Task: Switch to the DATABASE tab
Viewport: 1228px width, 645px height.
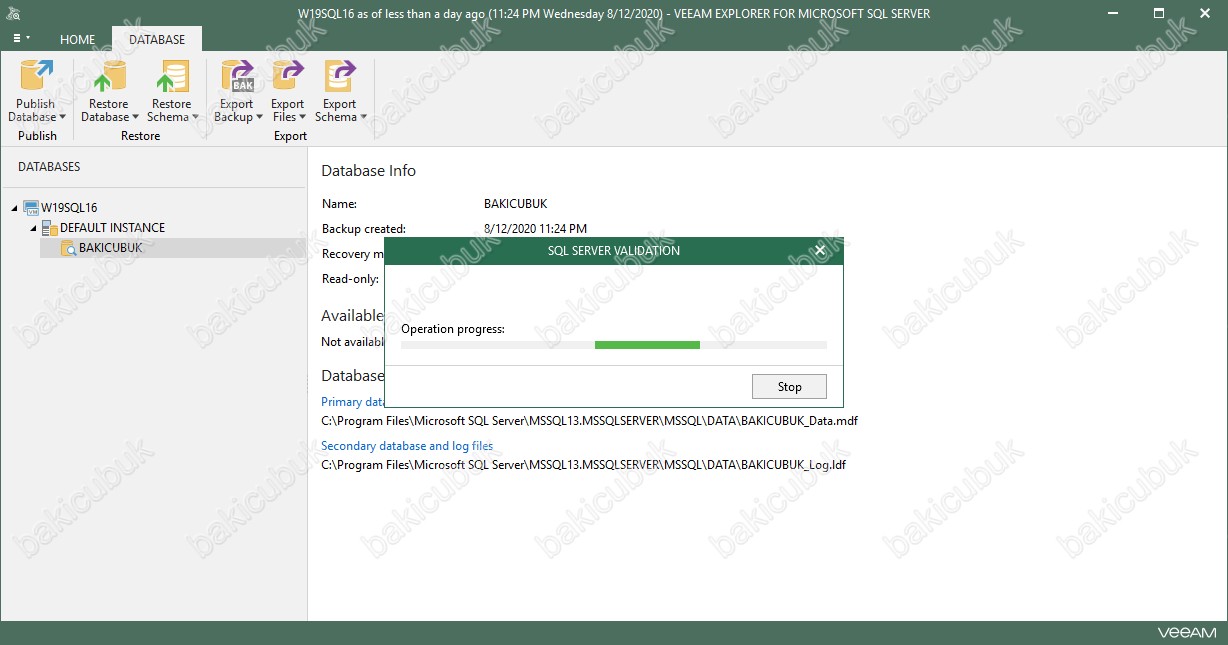Action: point(157,39)
